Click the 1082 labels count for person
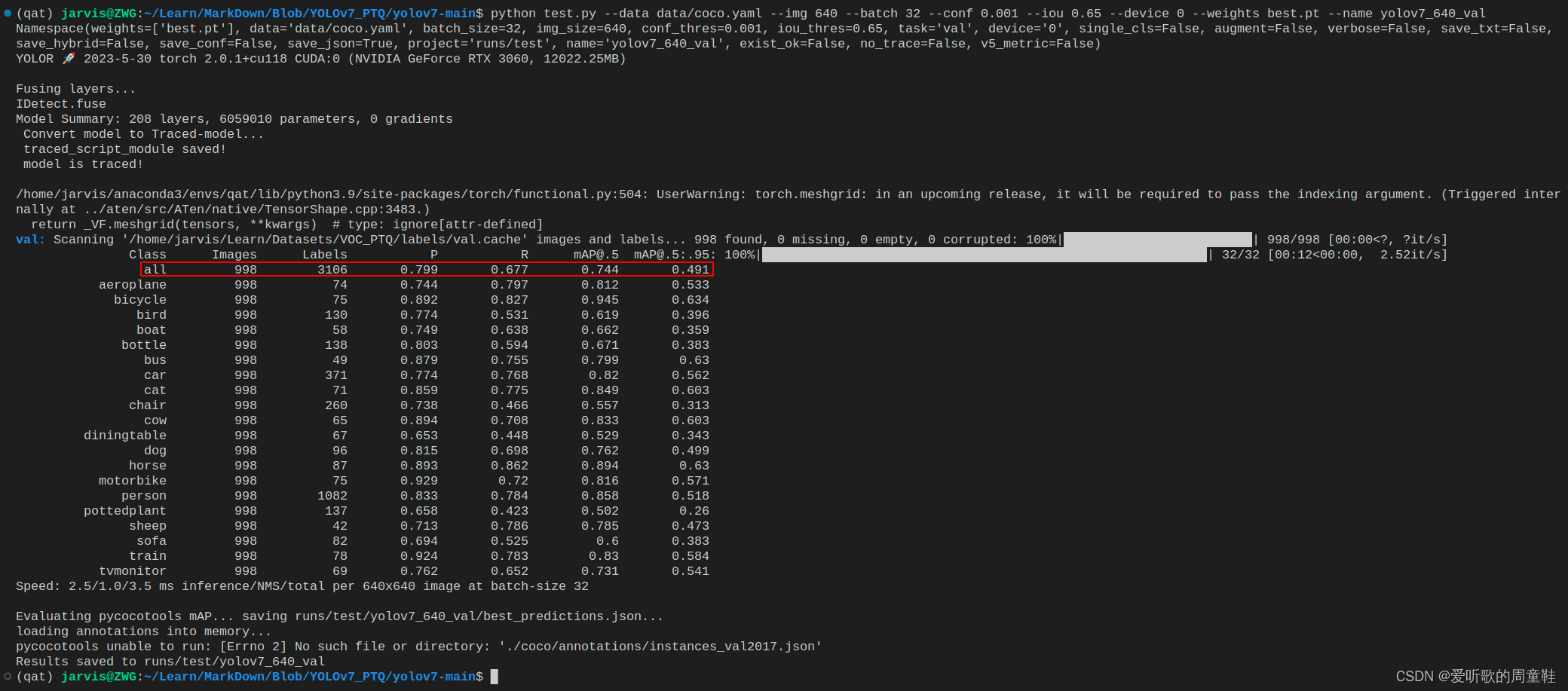 point(332,496)
